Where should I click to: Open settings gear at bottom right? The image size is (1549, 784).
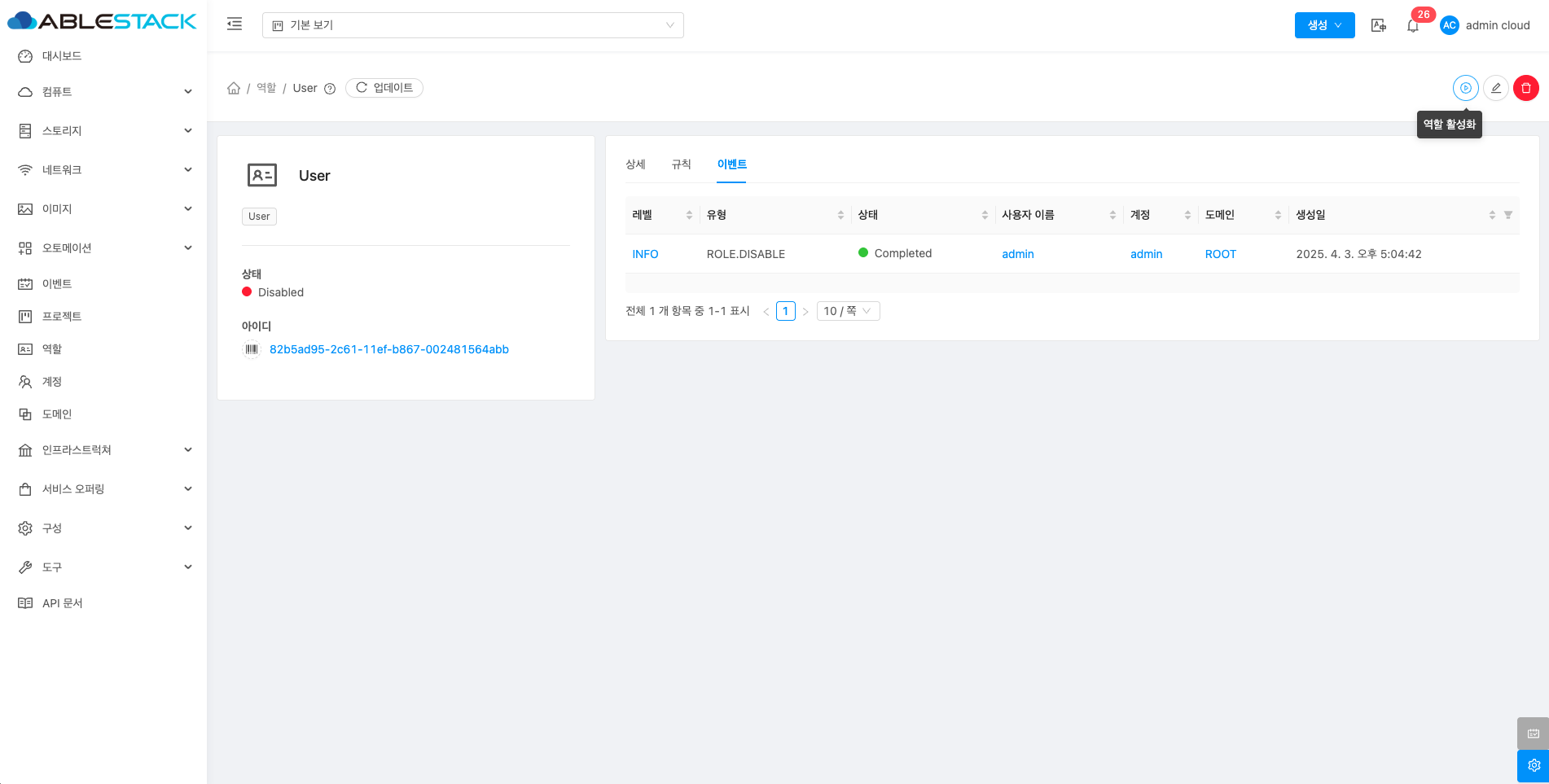coord(1533,765)
